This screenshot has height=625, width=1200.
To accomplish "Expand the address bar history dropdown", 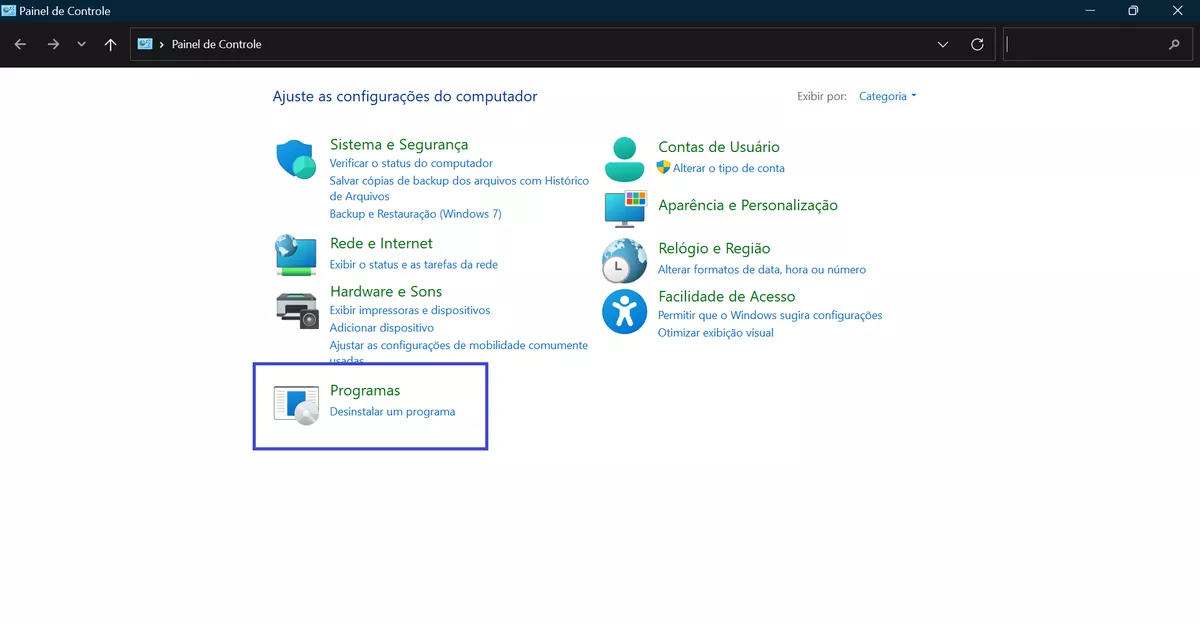I will (x=941, y=44).
